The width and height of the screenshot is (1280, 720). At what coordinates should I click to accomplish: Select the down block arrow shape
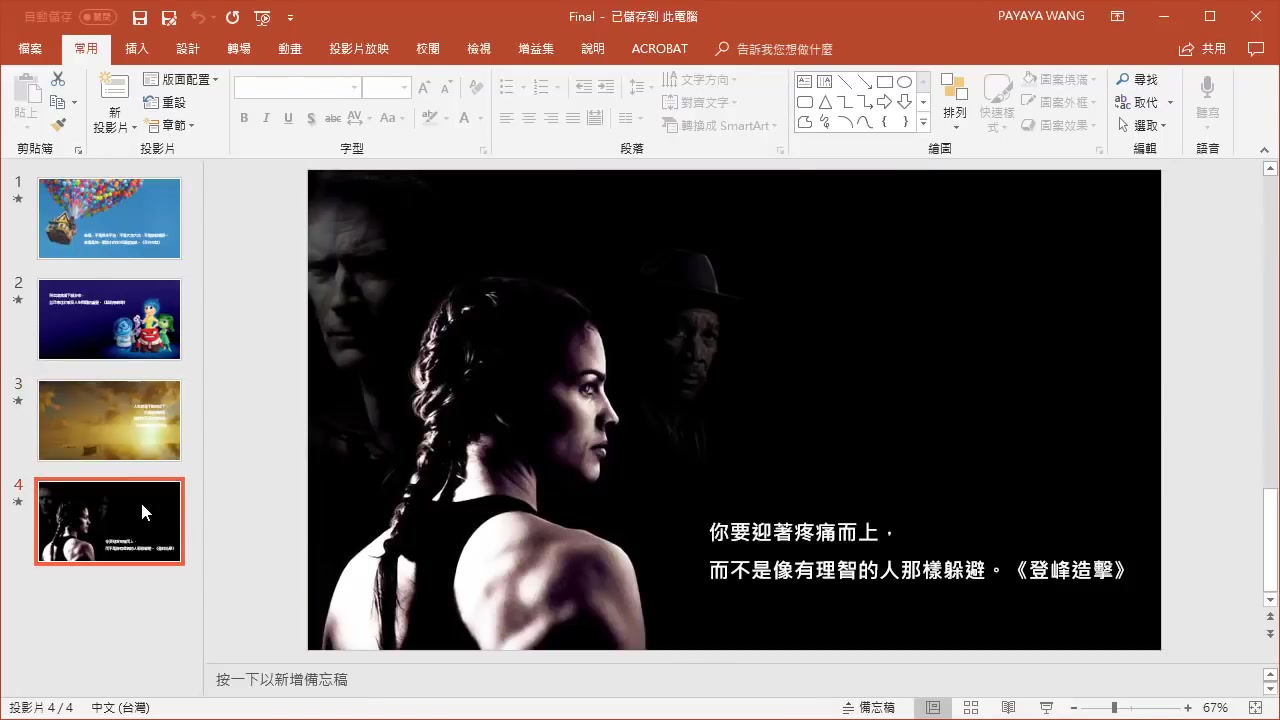click(x=905, y=102)
